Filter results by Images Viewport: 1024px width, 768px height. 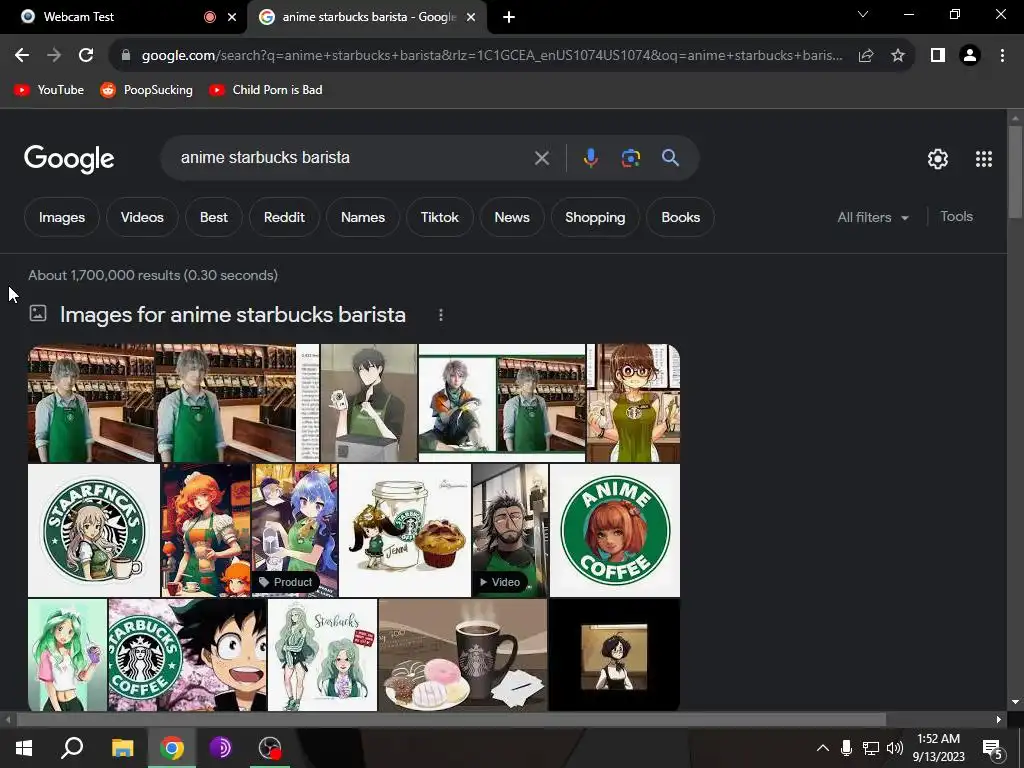pos(62,217)
